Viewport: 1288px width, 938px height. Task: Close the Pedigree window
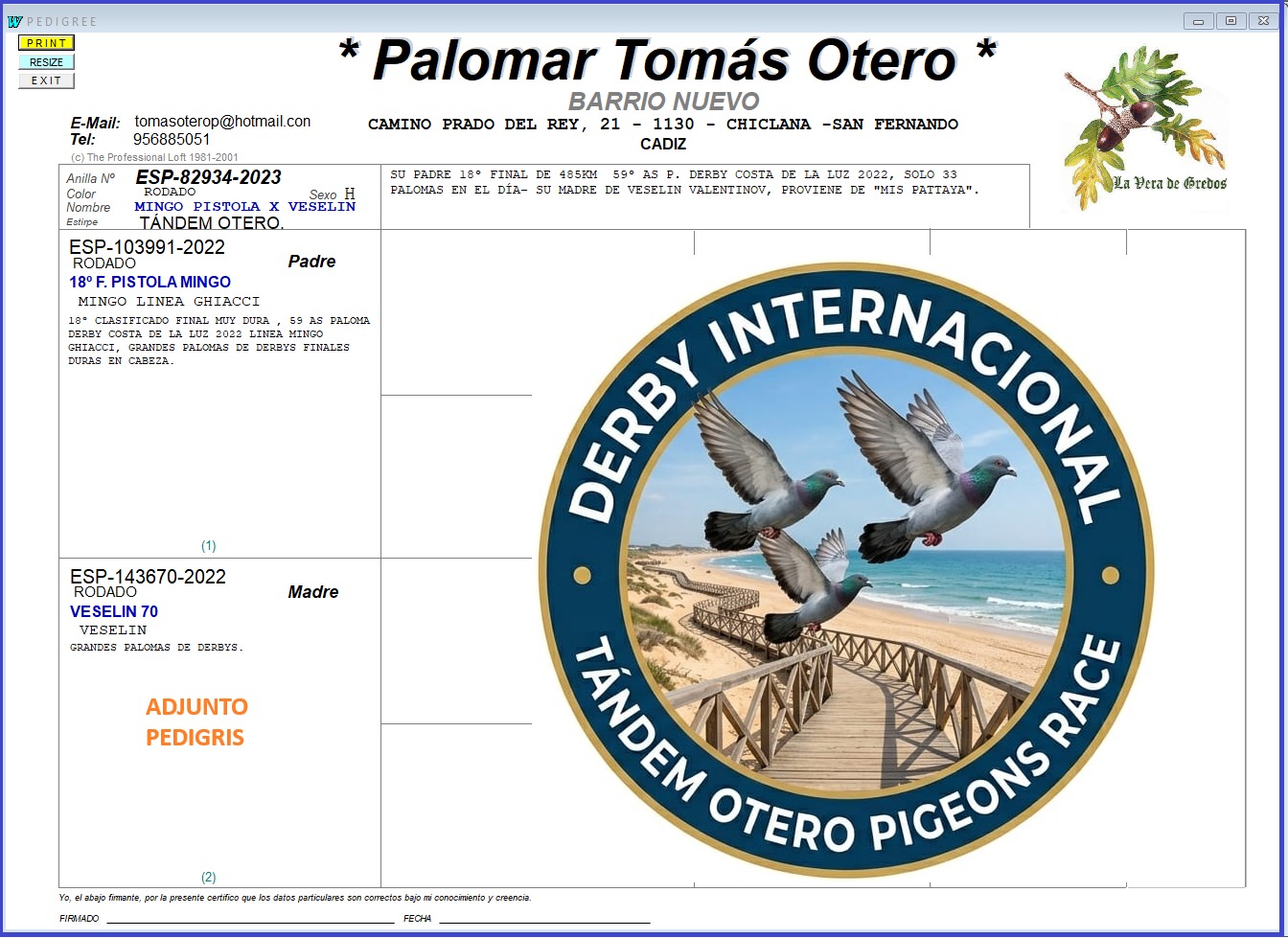pyautogui.click(x=1263, y=21)
